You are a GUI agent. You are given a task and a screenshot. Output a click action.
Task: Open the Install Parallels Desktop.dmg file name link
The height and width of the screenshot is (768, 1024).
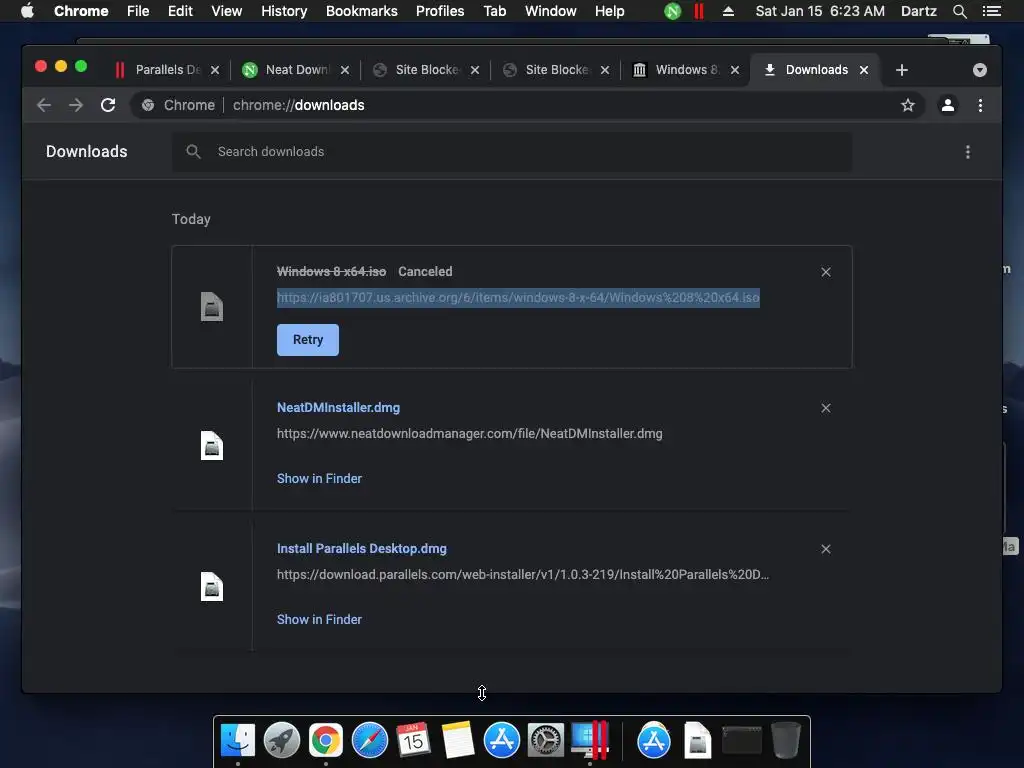[362, 549]
